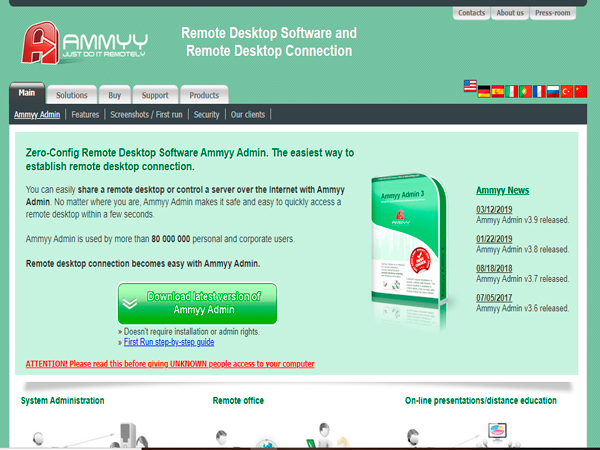
Task: Click the Ammyy Admin v3.9 released text
Action: pos(522,220)
